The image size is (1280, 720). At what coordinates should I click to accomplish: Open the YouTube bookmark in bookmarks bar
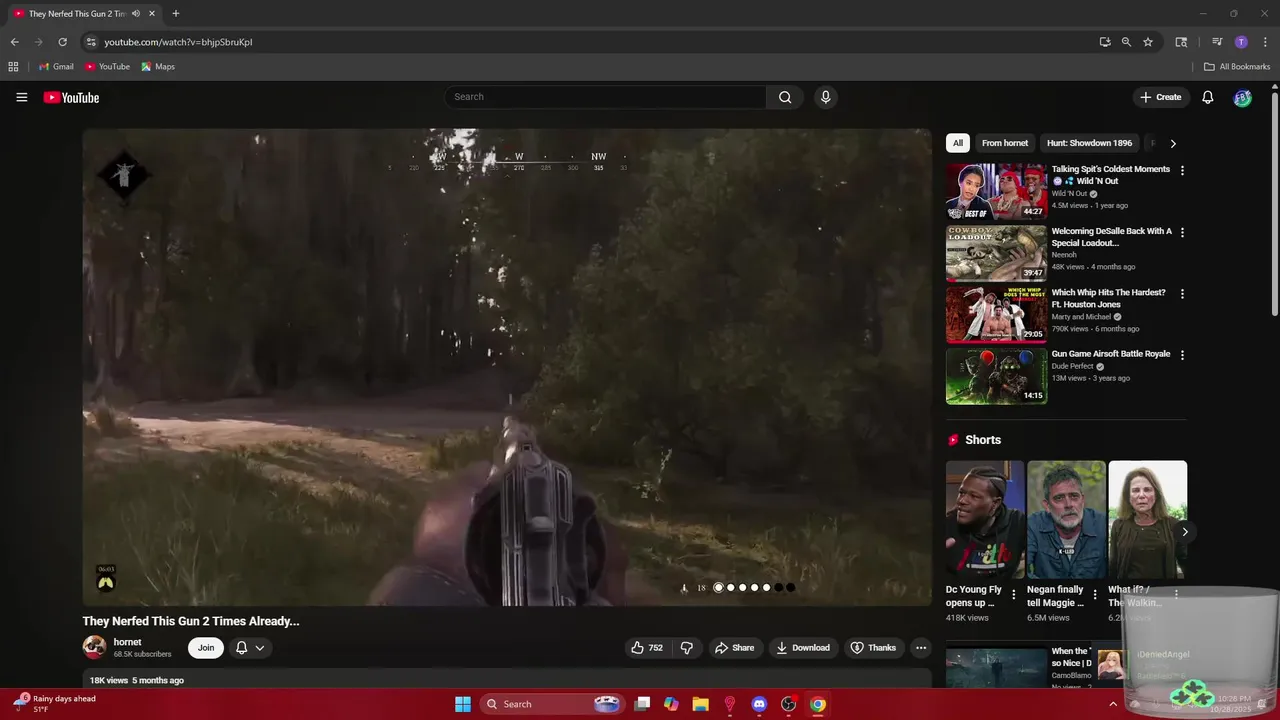107,67
